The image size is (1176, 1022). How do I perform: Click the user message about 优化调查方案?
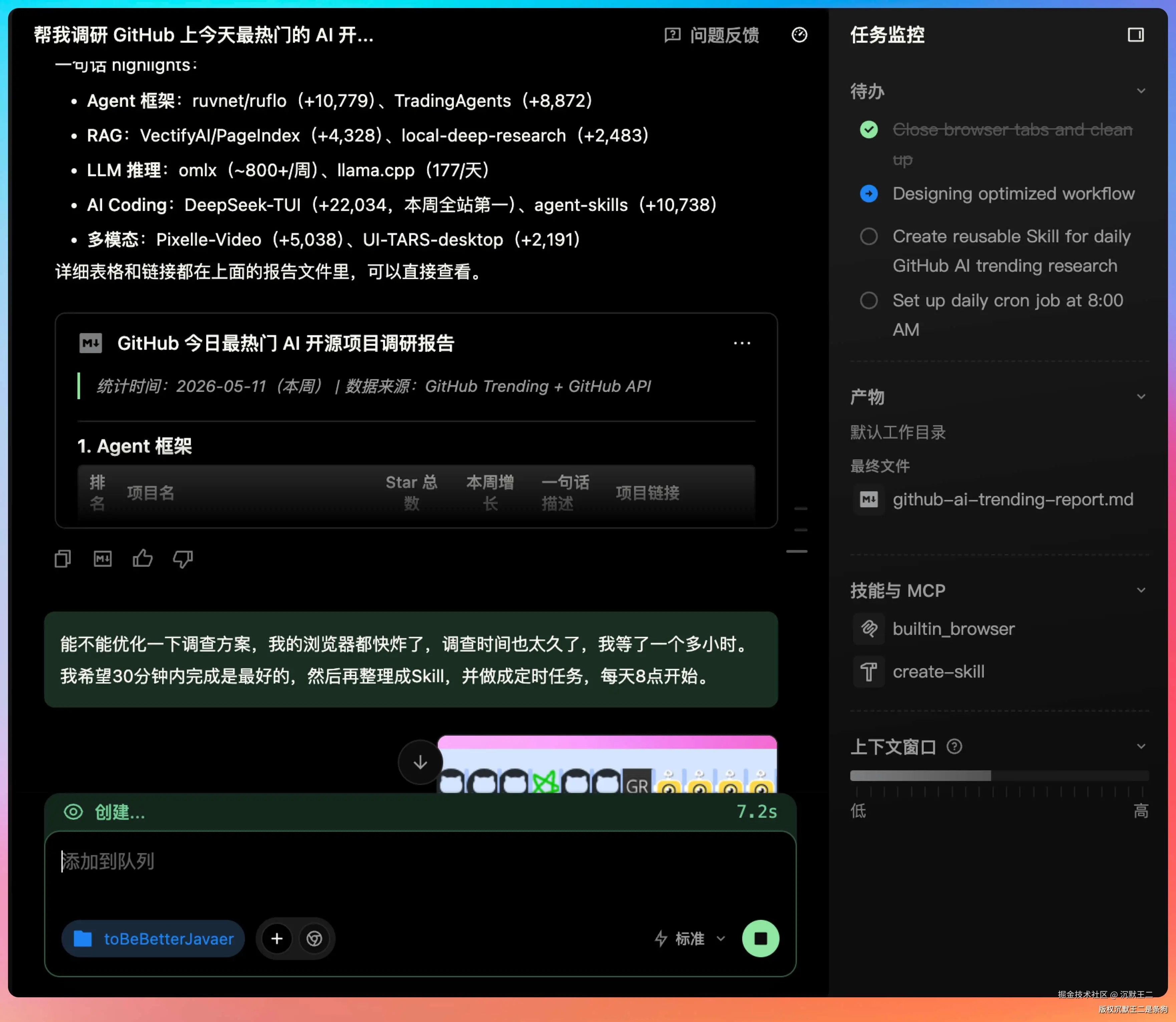click(x=411, y=660)
